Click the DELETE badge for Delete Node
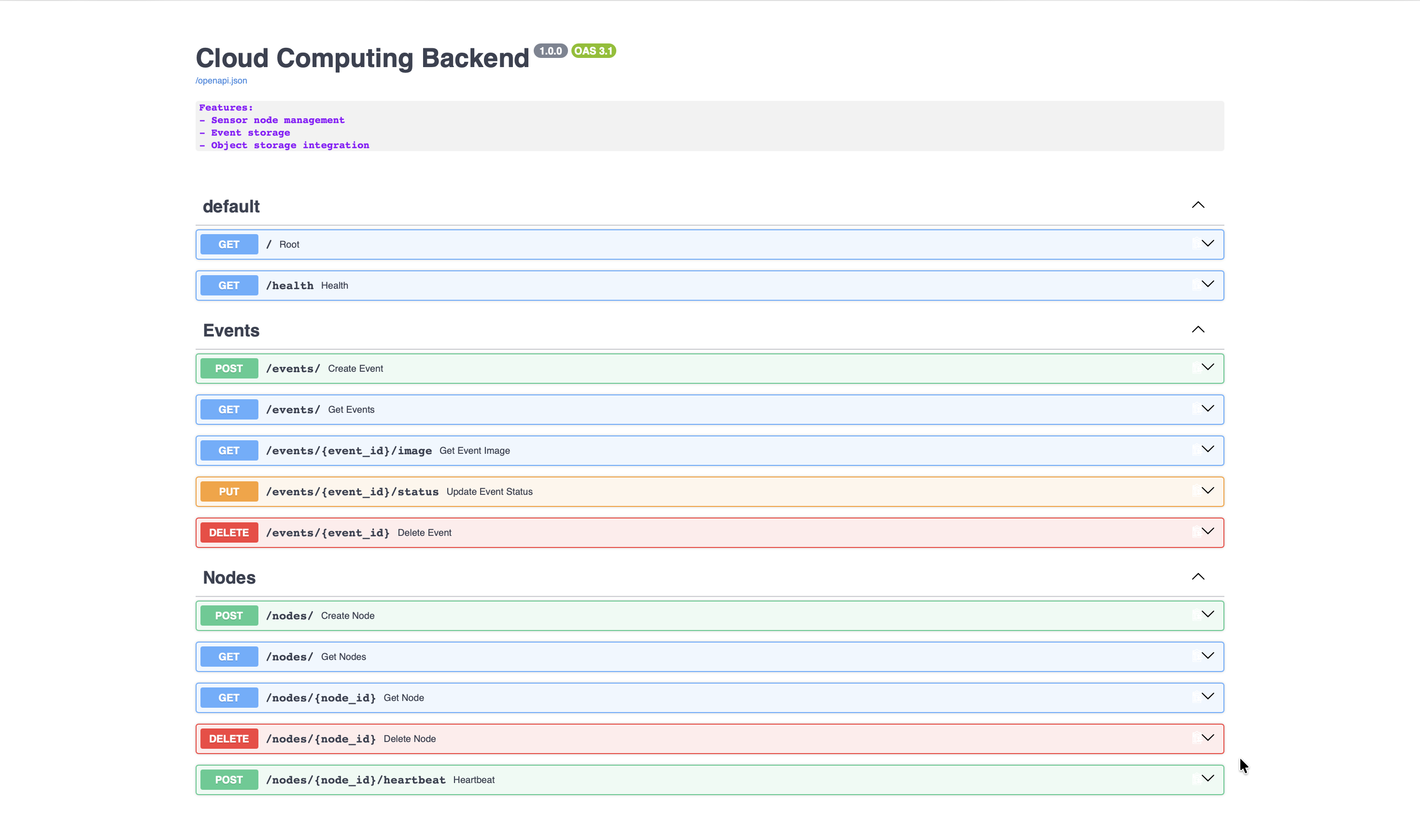 [x=229, y=739]
